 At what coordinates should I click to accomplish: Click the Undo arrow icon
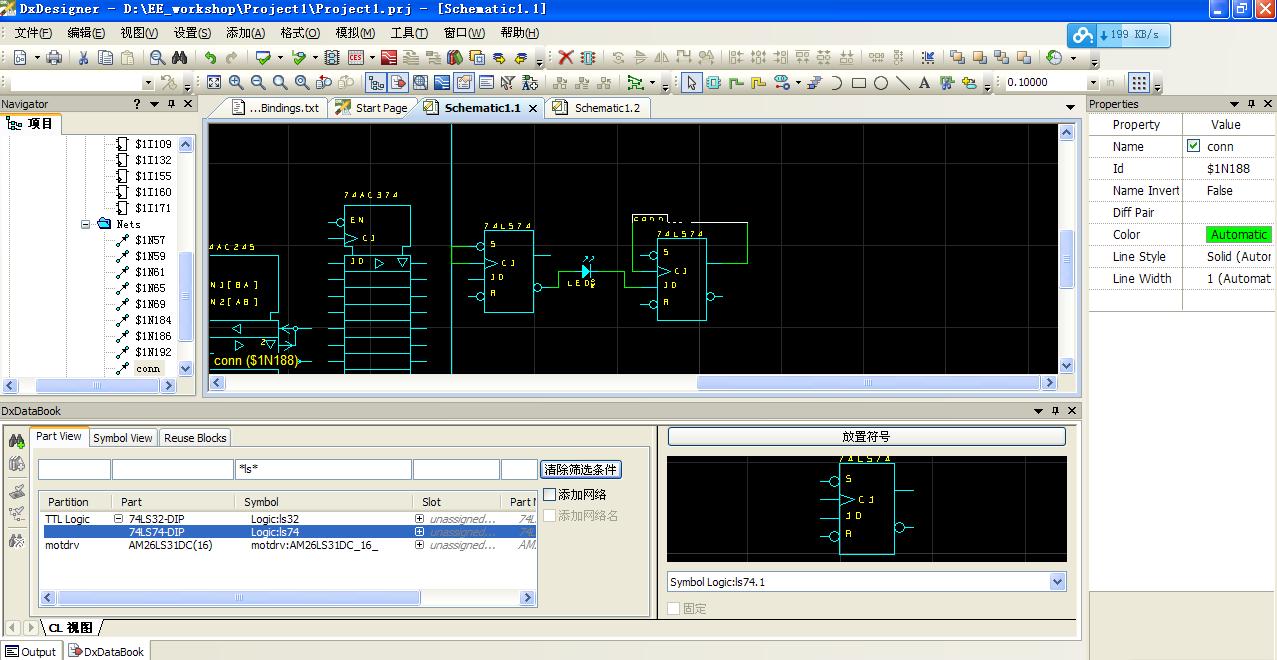pyautogui.click(x=210, y=58)
